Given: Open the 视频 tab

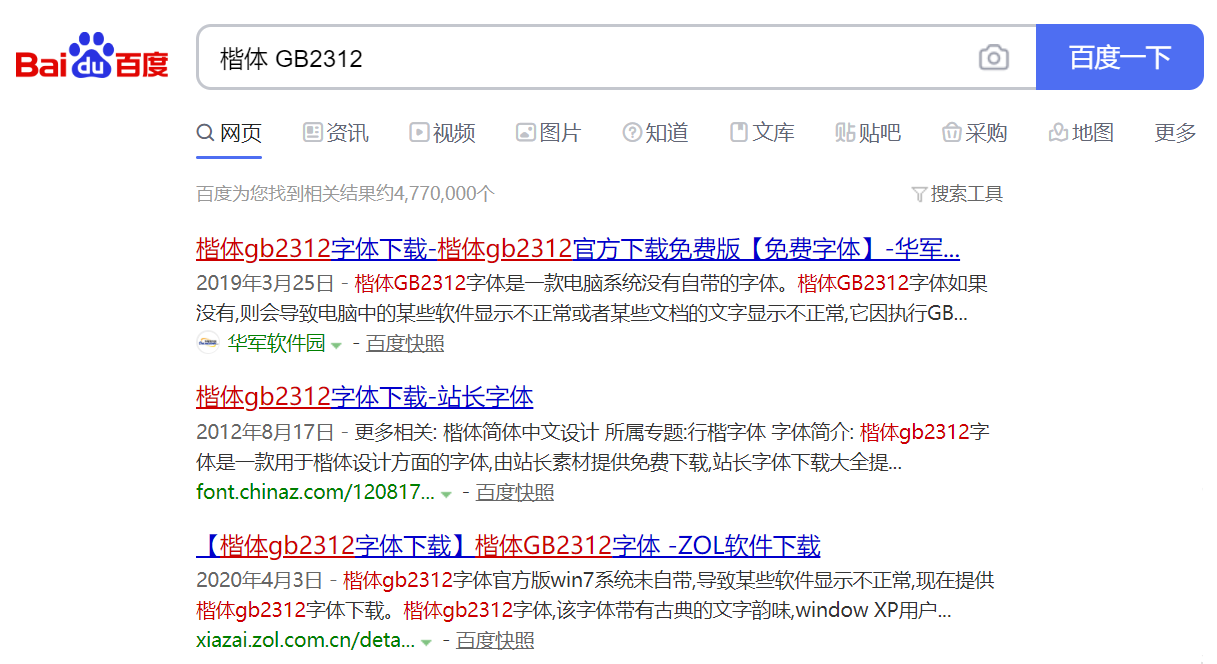Looking at the screenshot, I should click(442, 132).
